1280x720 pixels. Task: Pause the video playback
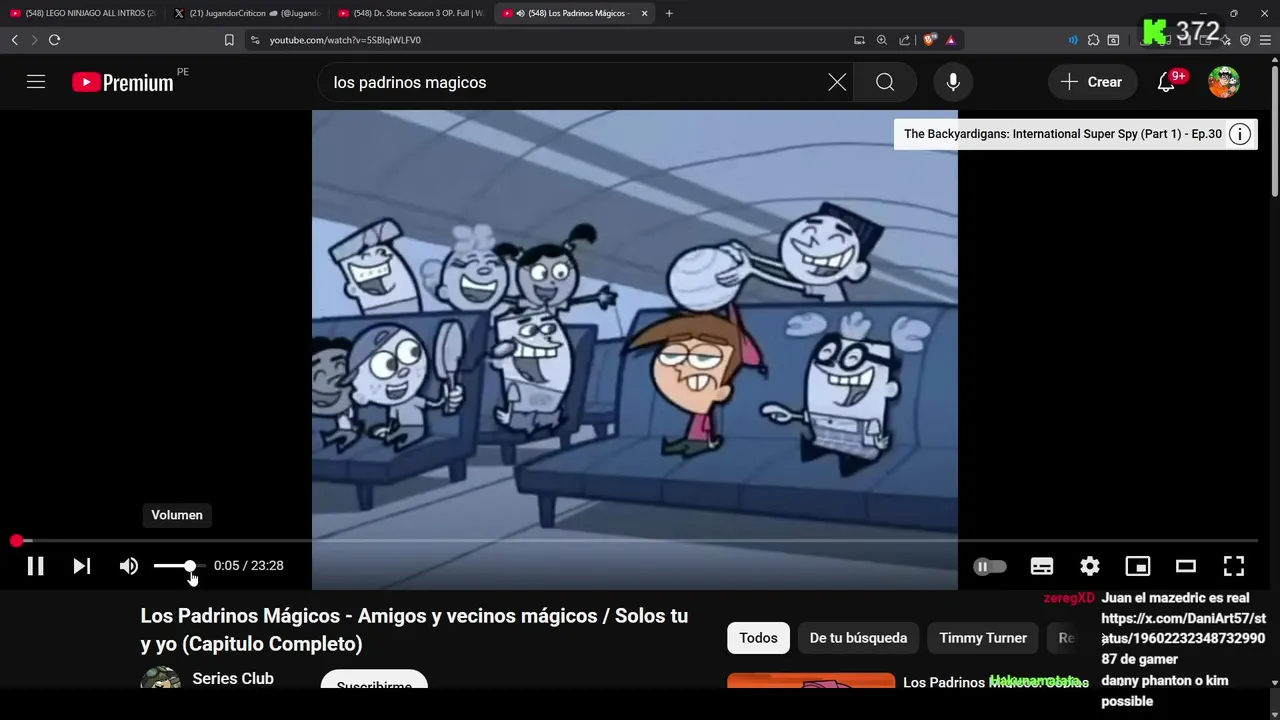(35, 566)
